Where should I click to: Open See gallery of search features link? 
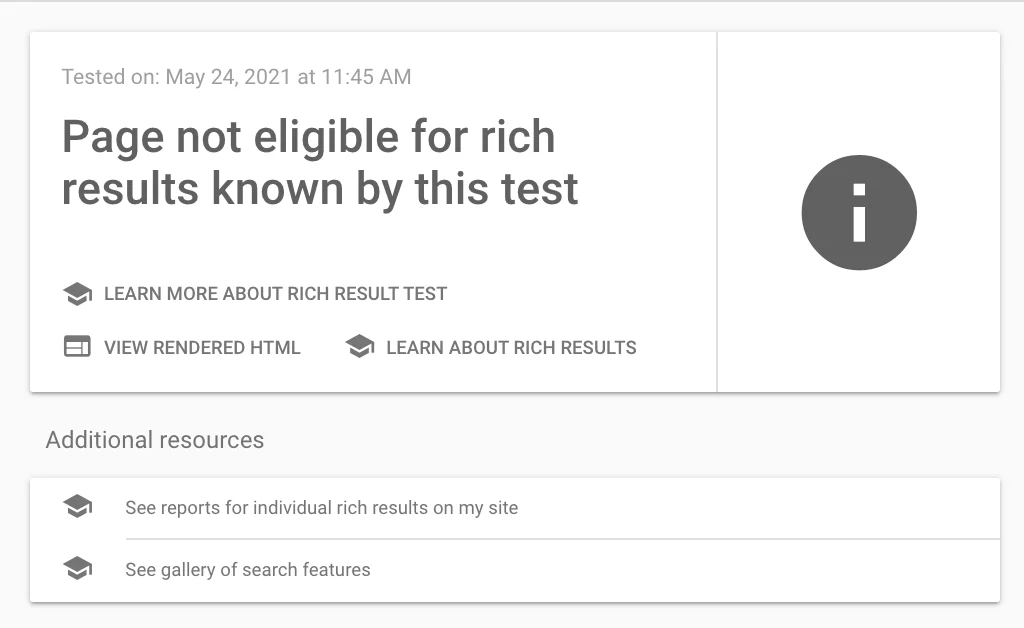point(247,570)
